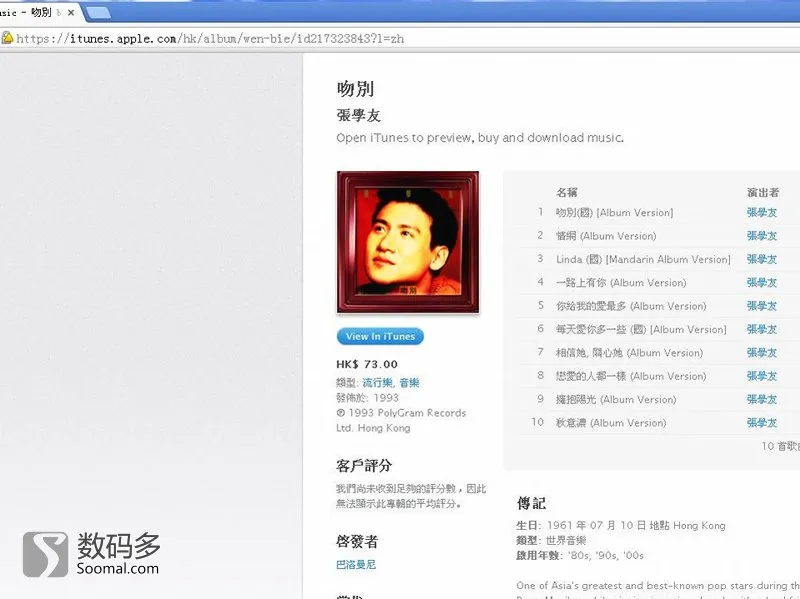Viewport: 800px width, 599px height.
Task: Select track 6 每天愛你多一些
Action: click(641, 330)
